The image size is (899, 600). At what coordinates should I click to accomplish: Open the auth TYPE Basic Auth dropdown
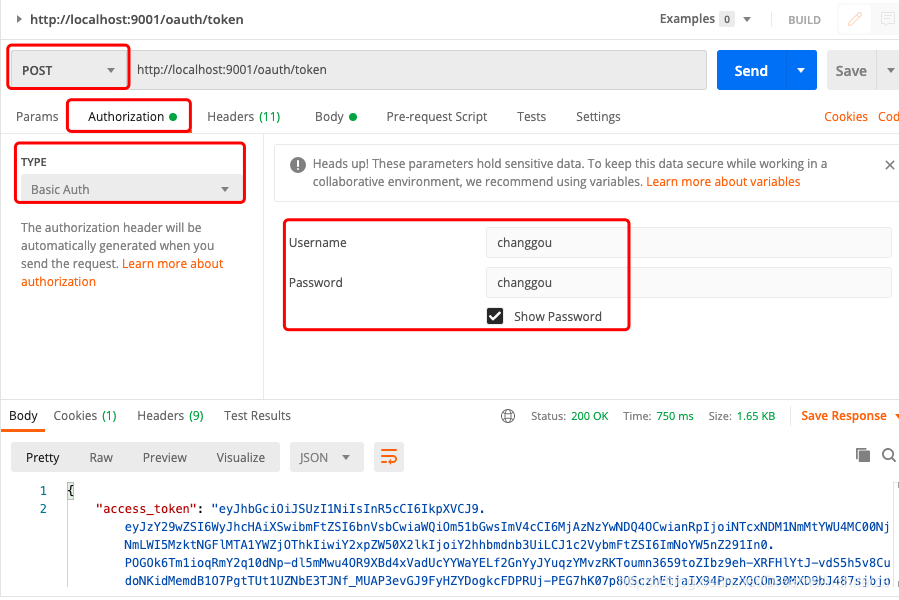coord(131,189)
